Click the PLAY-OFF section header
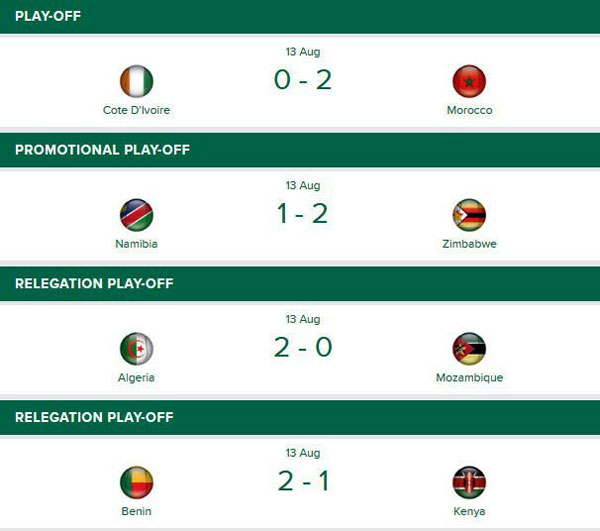Image resolution: width=600 pixels, height=531 pixels. [48, 17]
